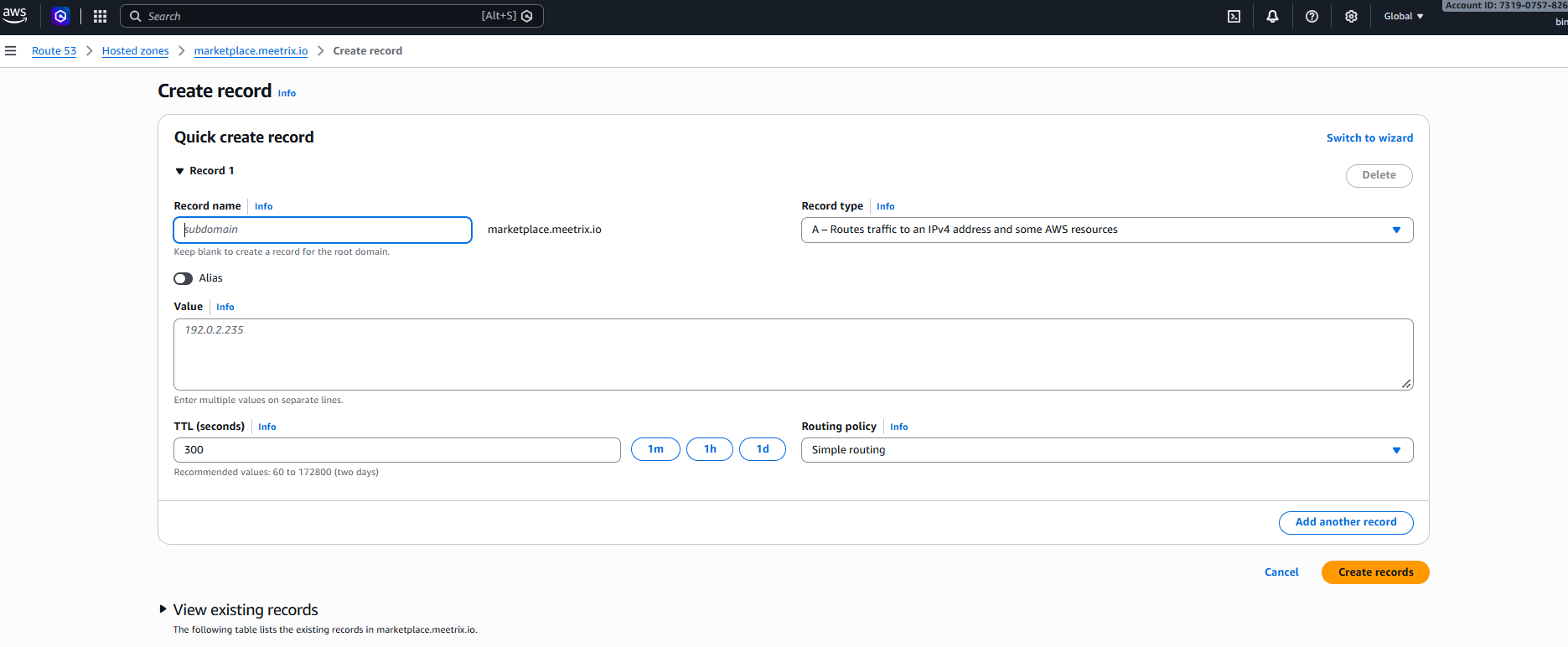Collapse the Record 1 section
Viewport: 1568px width, 647px height.
click(x=179, y=171)
